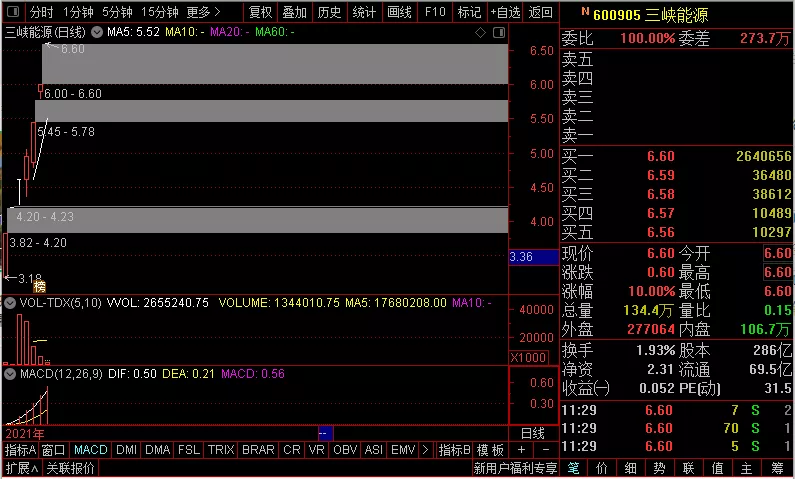Click the 模板 template button
This screenshot has width=795, height=479.
coord(490,450)
